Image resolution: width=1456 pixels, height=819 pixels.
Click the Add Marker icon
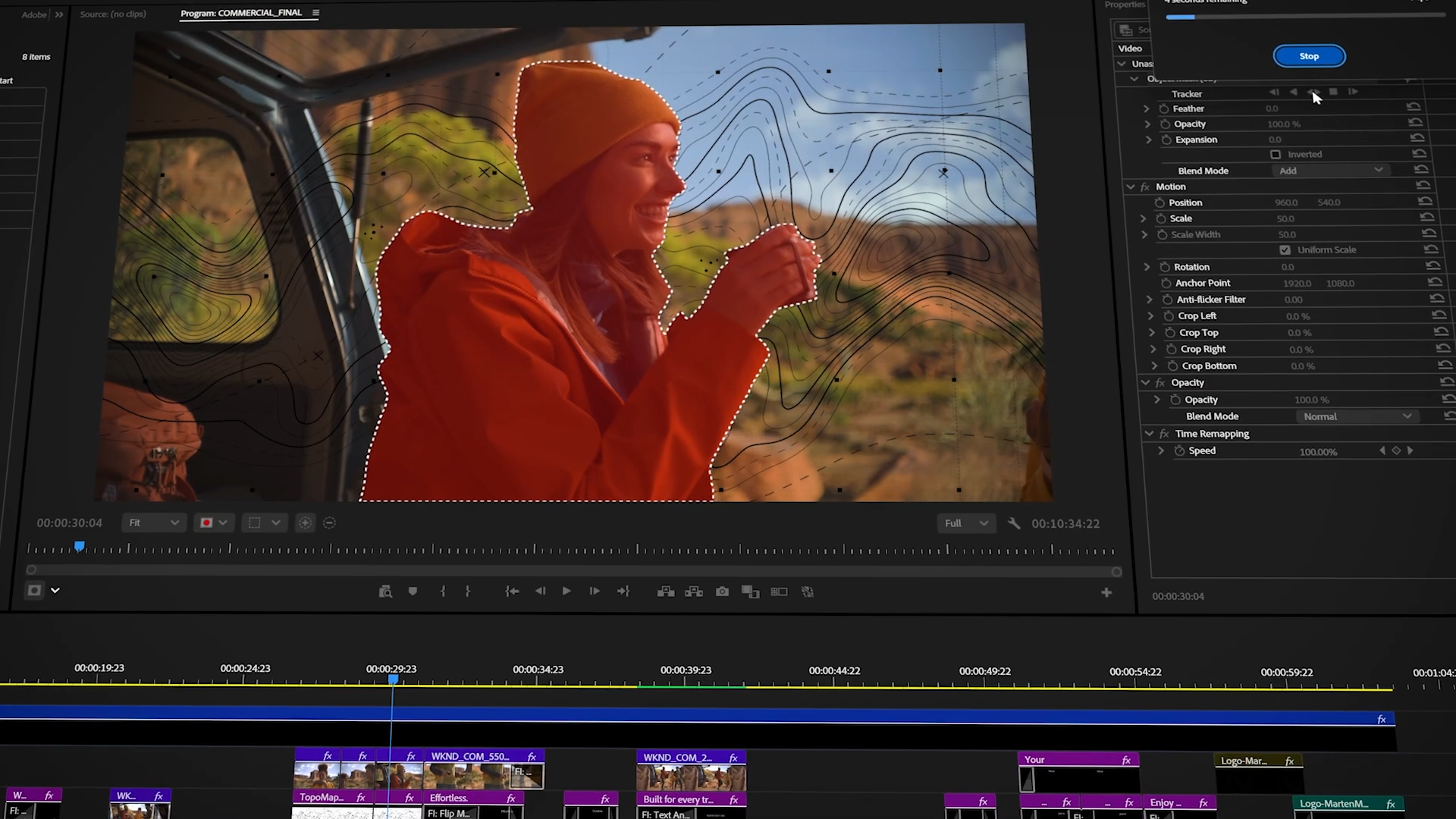tap(413, 591)
